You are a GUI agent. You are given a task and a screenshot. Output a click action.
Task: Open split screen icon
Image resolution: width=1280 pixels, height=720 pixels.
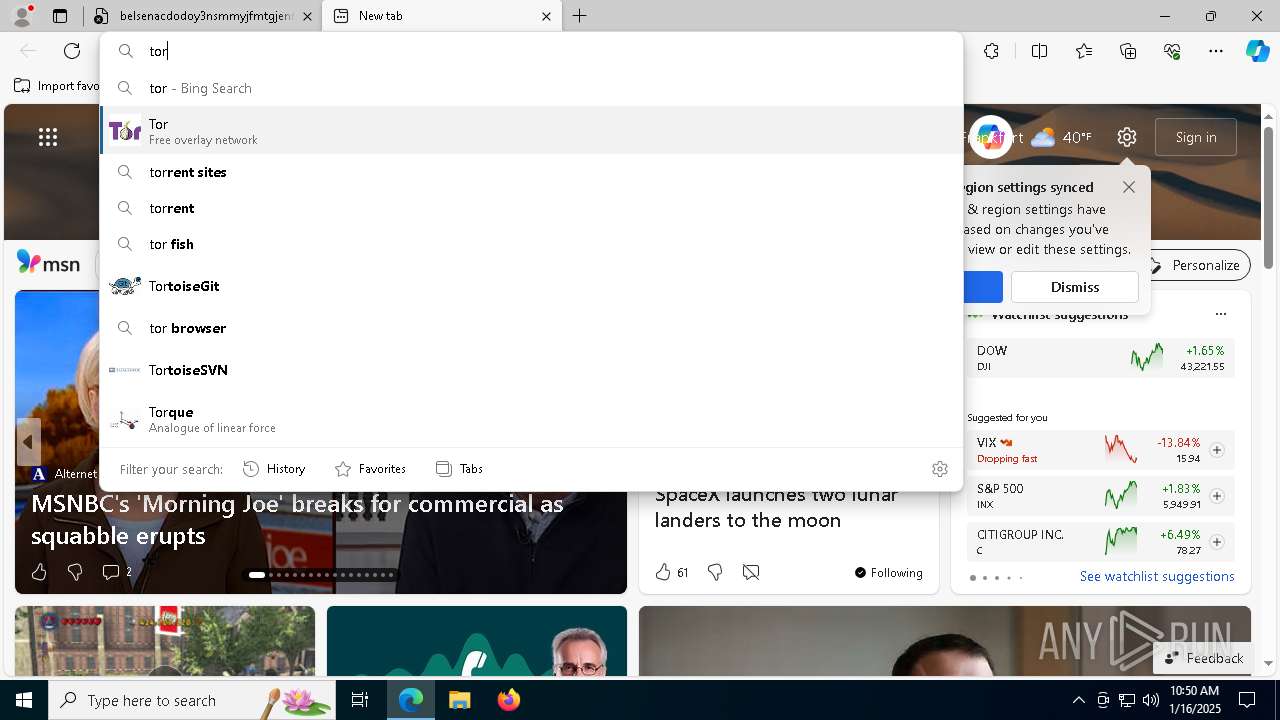1039,51
